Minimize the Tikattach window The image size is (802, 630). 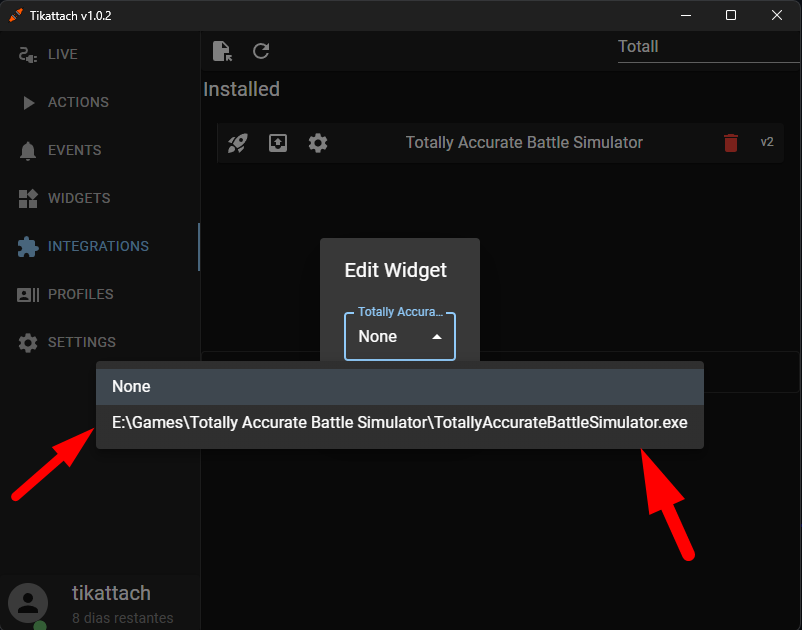[x=686, y=15]
